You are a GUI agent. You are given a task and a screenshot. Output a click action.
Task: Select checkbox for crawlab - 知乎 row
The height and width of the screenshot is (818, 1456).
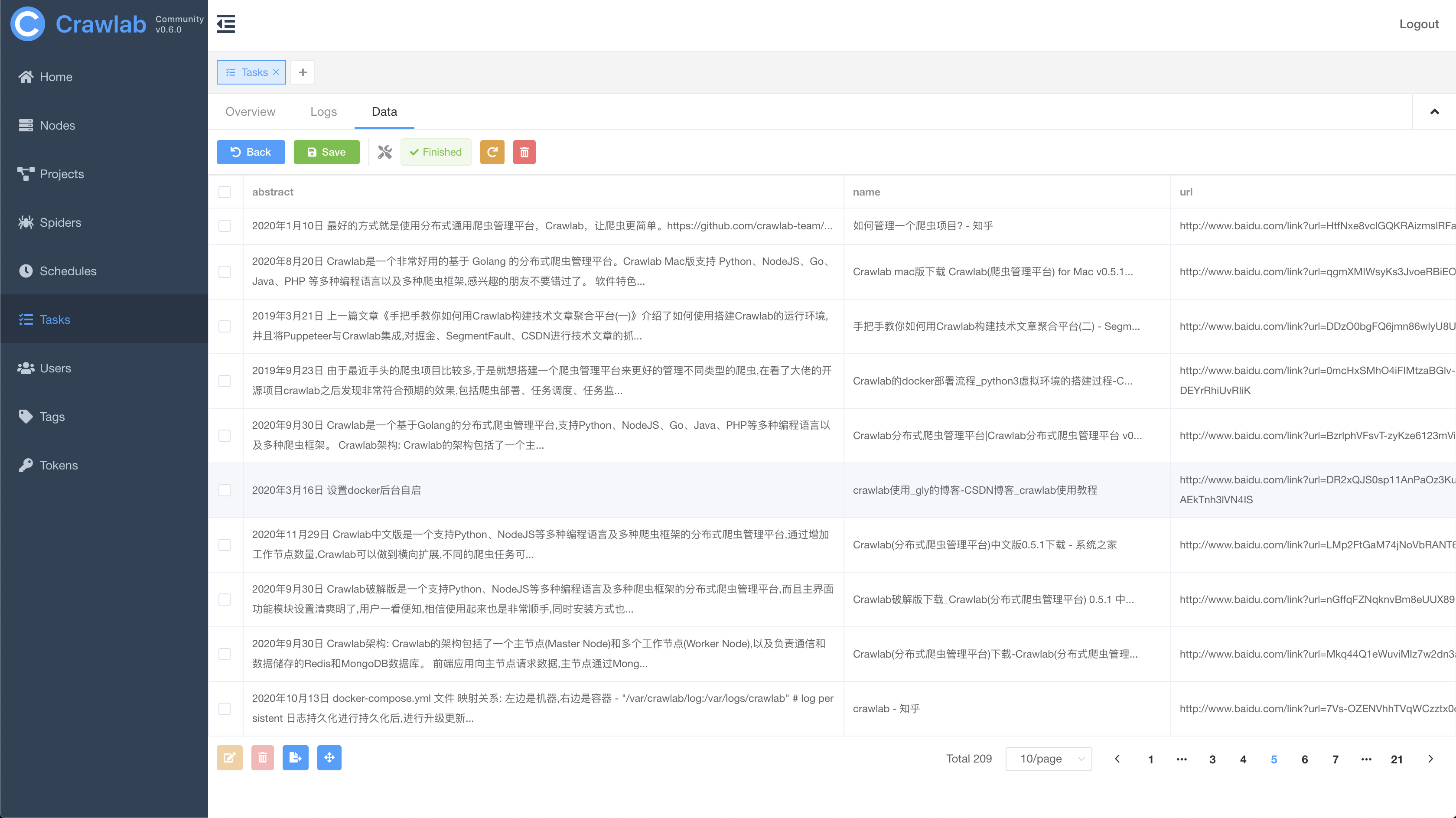(225, 708)
